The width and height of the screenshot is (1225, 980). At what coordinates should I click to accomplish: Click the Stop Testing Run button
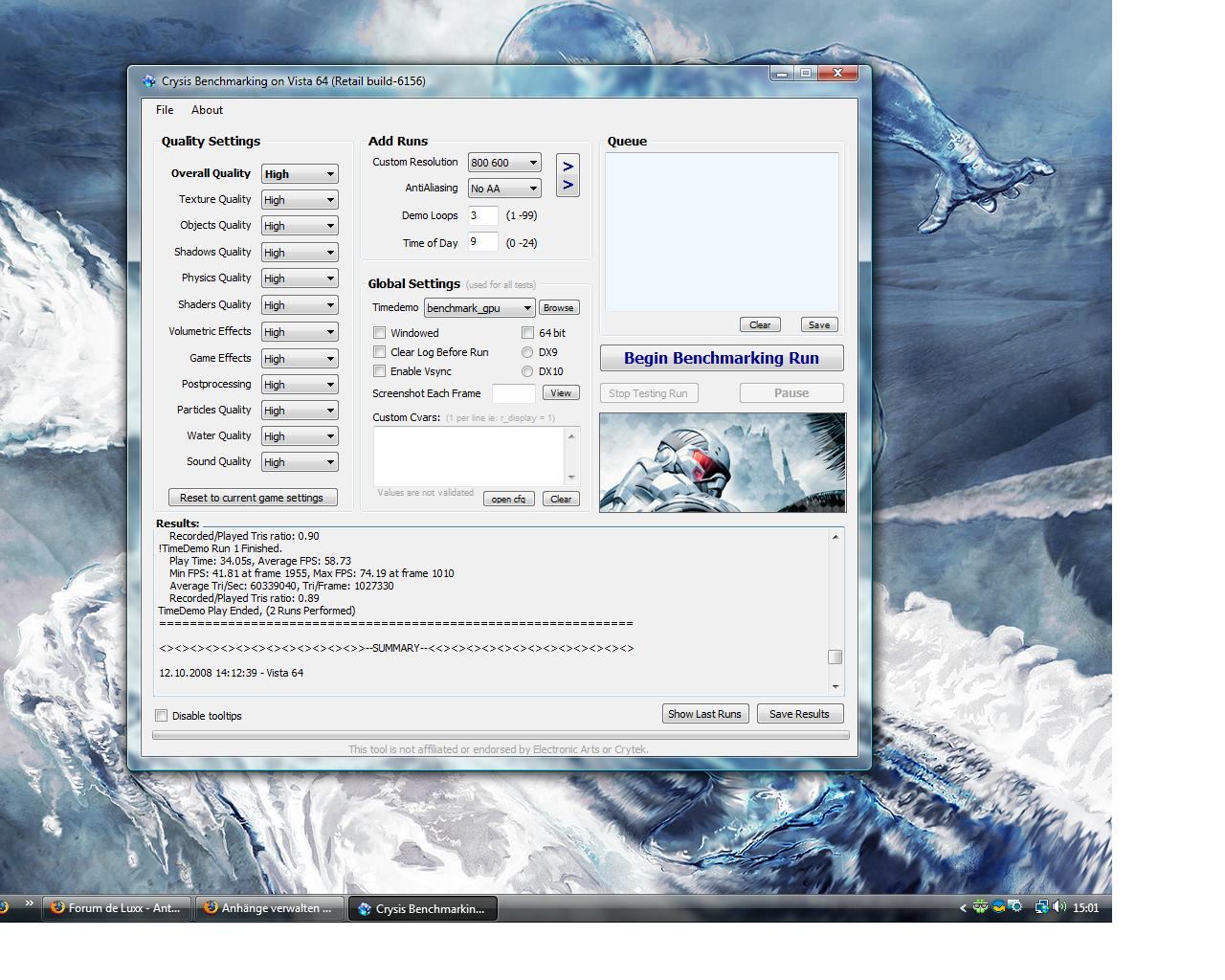click(x=649, y=393)
